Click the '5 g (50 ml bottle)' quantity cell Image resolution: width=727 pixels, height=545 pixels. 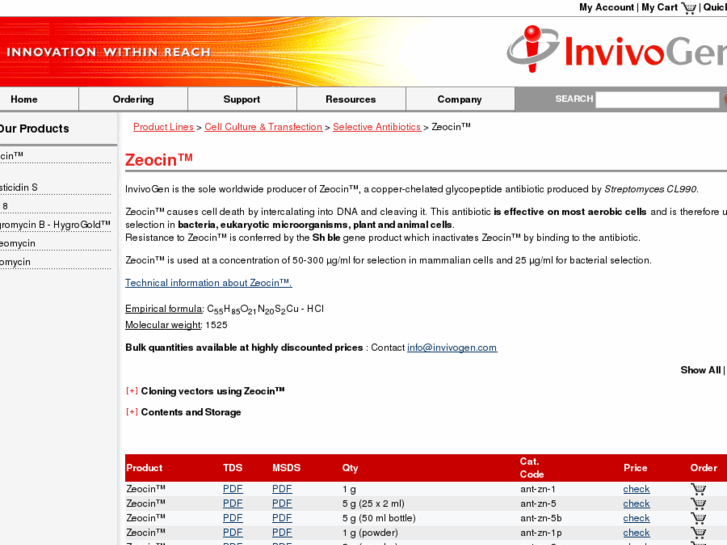(379, 518)
